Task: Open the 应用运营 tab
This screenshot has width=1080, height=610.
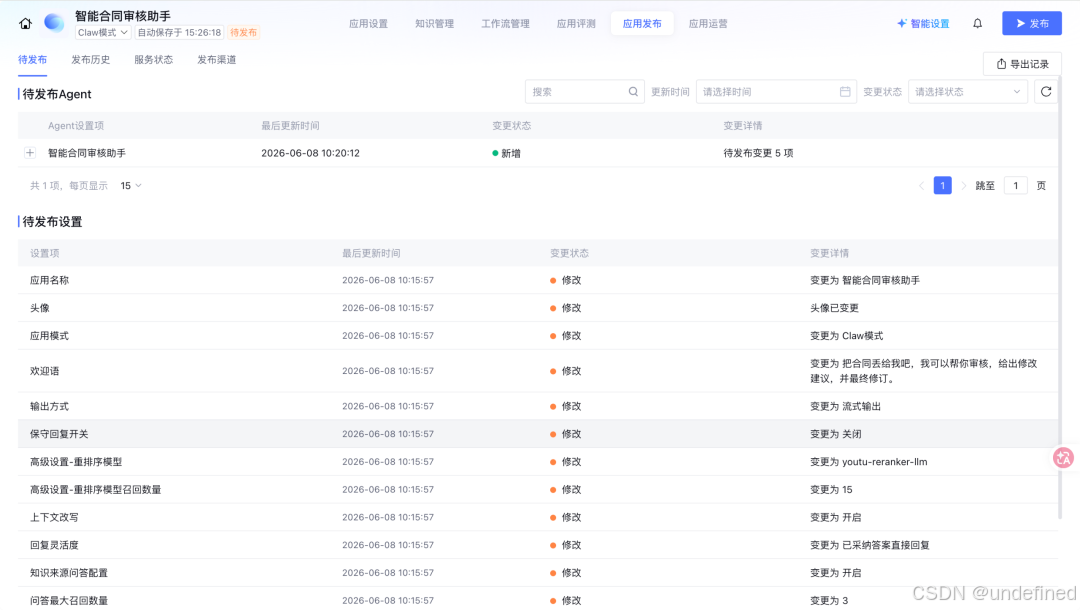Action: click(x=708, y=23)
